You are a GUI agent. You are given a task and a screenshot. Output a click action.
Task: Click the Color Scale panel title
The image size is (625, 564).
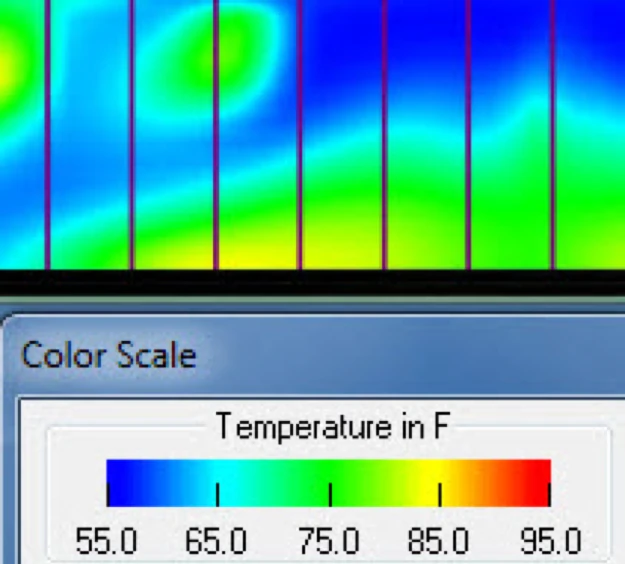click(108, 355)
